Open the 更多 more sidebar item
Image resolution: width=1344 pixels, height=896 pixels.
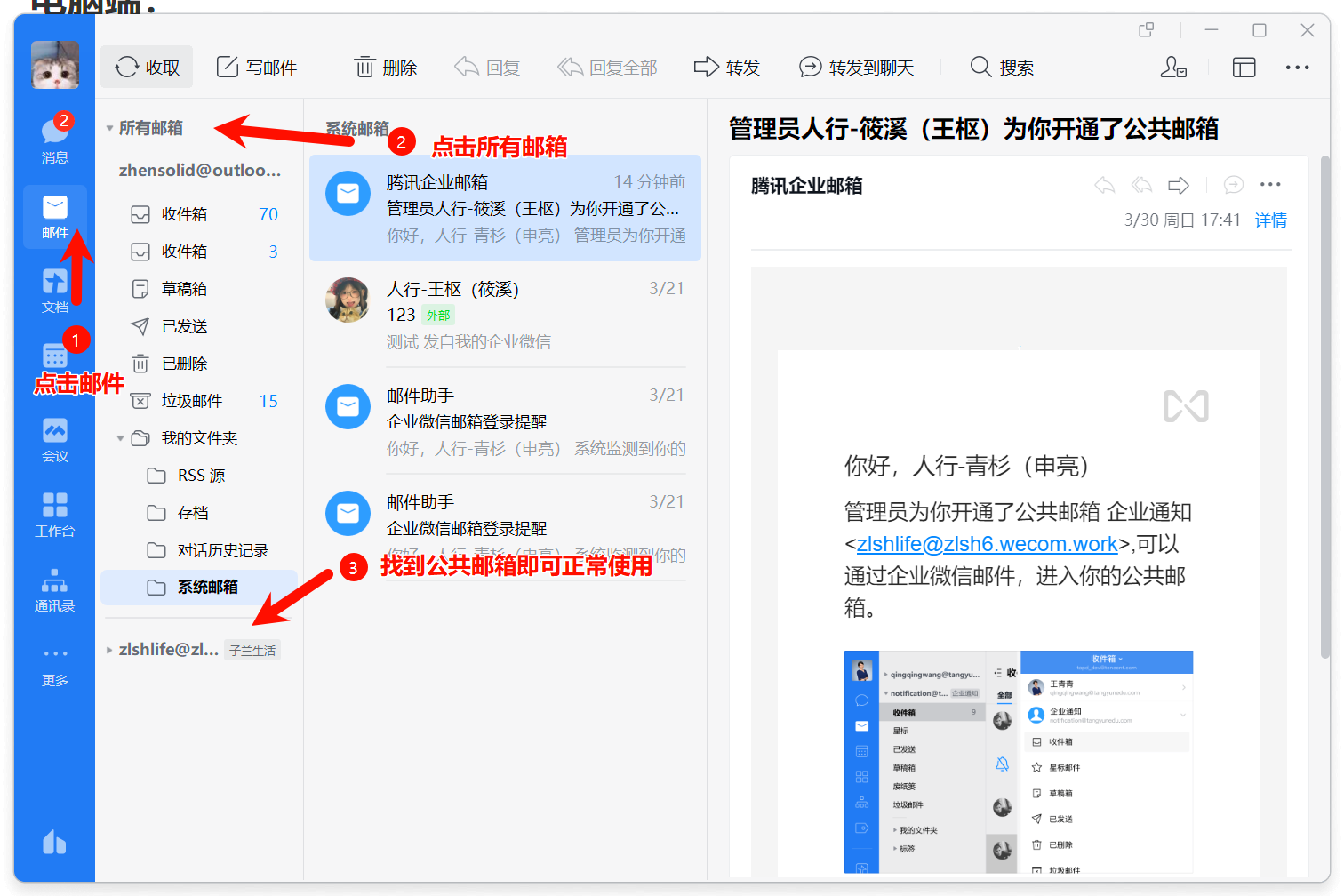pos(55,666)
